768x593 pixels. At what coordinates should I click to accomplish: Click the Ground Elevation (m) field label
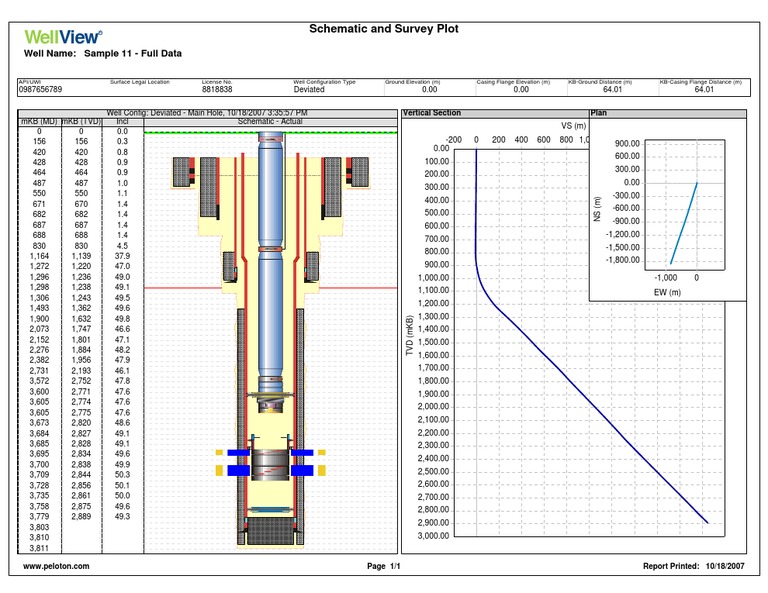tap(412, 82)
